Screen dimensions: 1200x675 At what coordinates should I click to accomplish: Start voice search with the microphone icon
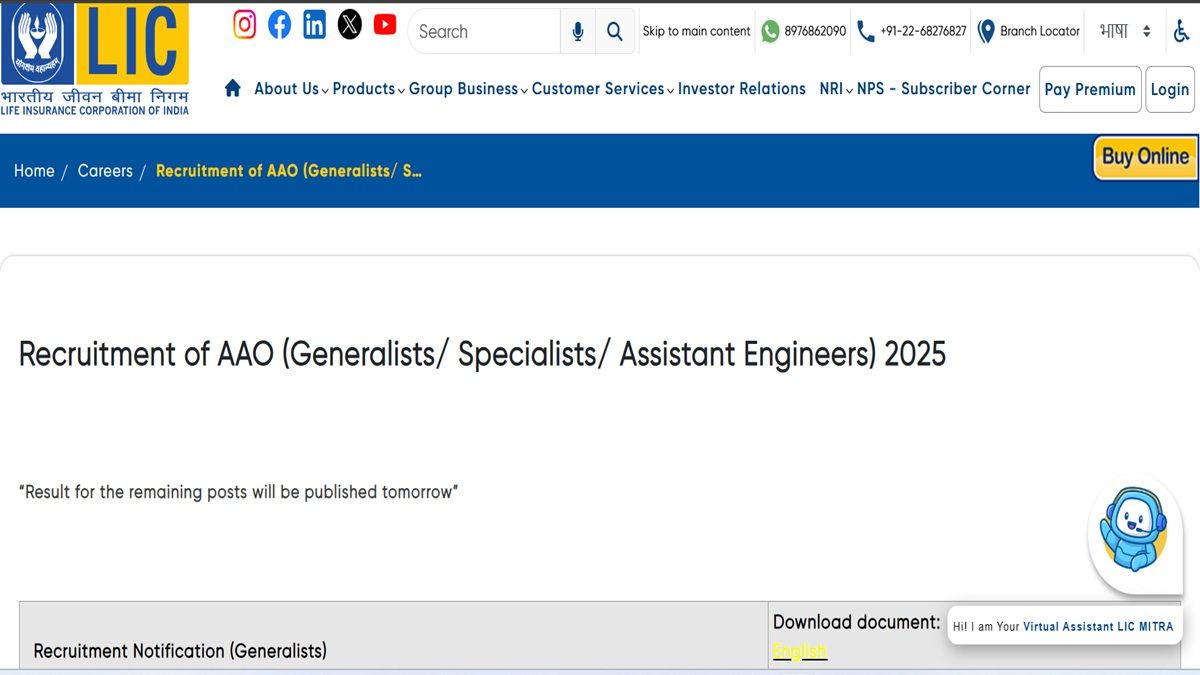click(x=577, y=31)
